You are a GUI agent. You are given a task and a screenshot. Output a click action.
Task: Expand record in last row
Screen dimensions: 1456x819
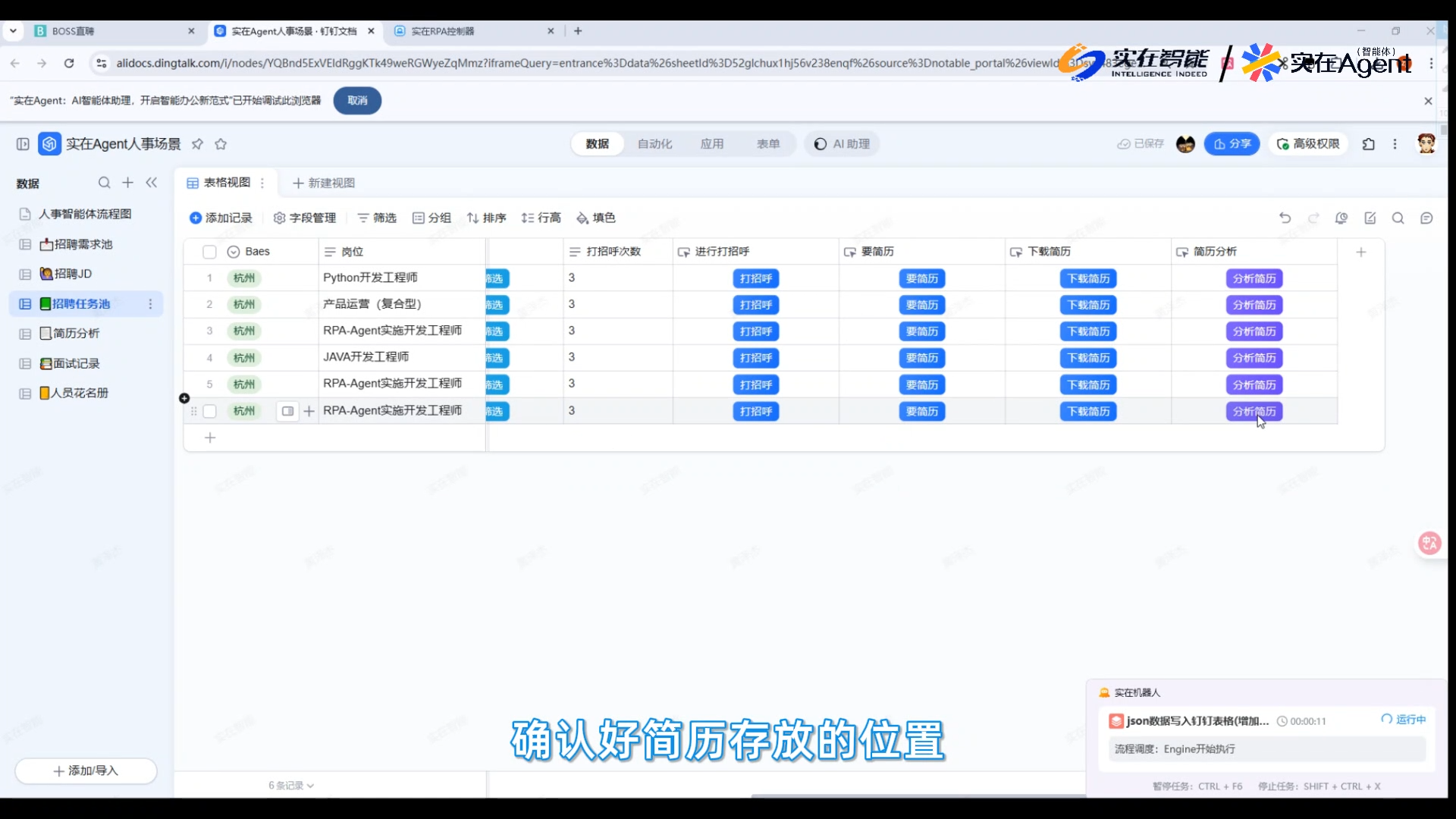(287, 411)
